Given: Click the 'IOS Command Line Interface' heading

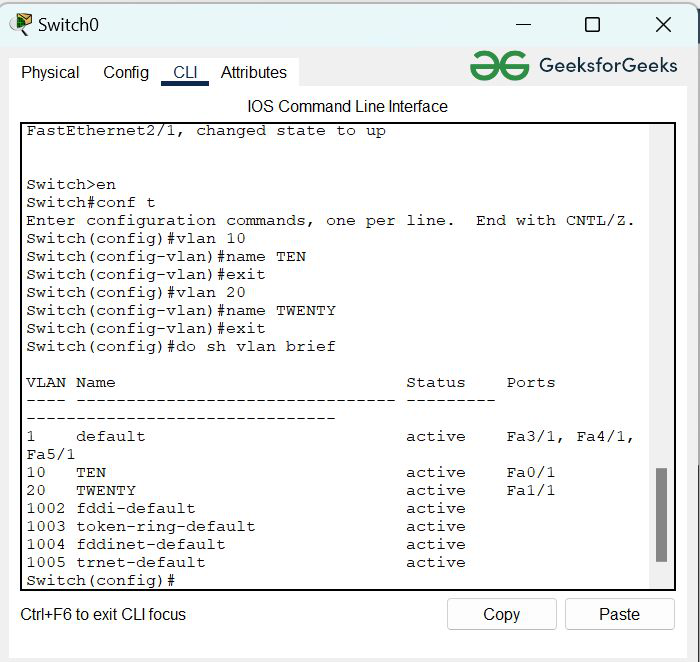Looking at the screenshot, I should point(347,106).
